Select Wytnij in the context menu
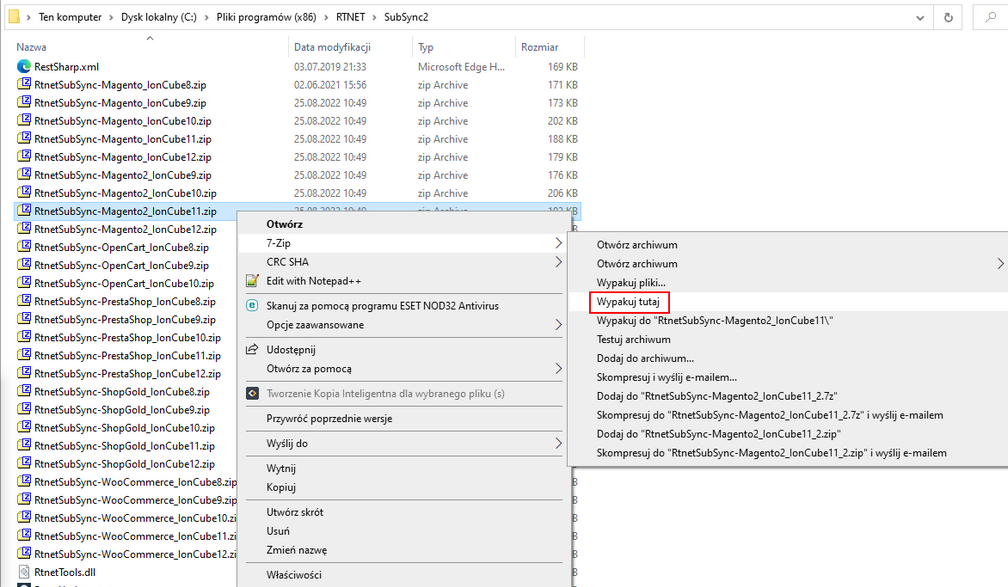The height and width of the screenshot is (587, 1008). tap(281, 468)
